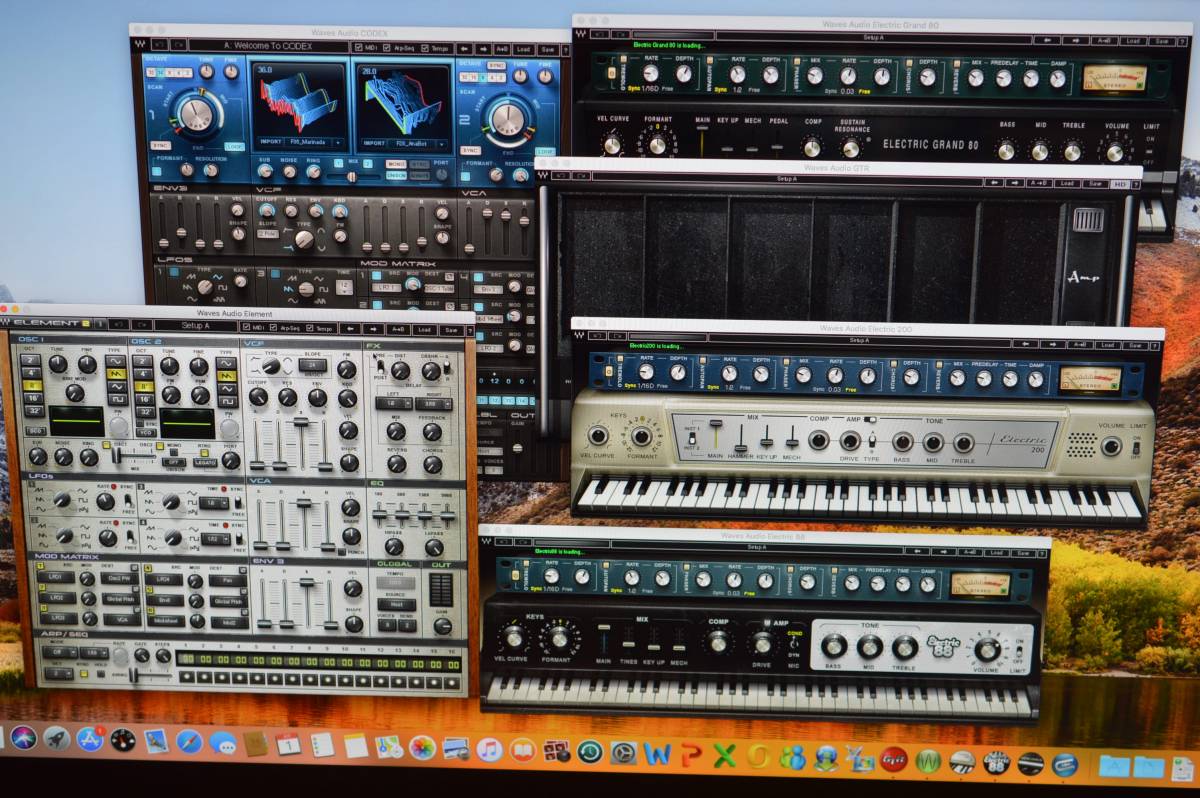This screenshot has height=798, width=1200.
Task: Go to the previous preset in the GTR window
Action: click(993, 182)
